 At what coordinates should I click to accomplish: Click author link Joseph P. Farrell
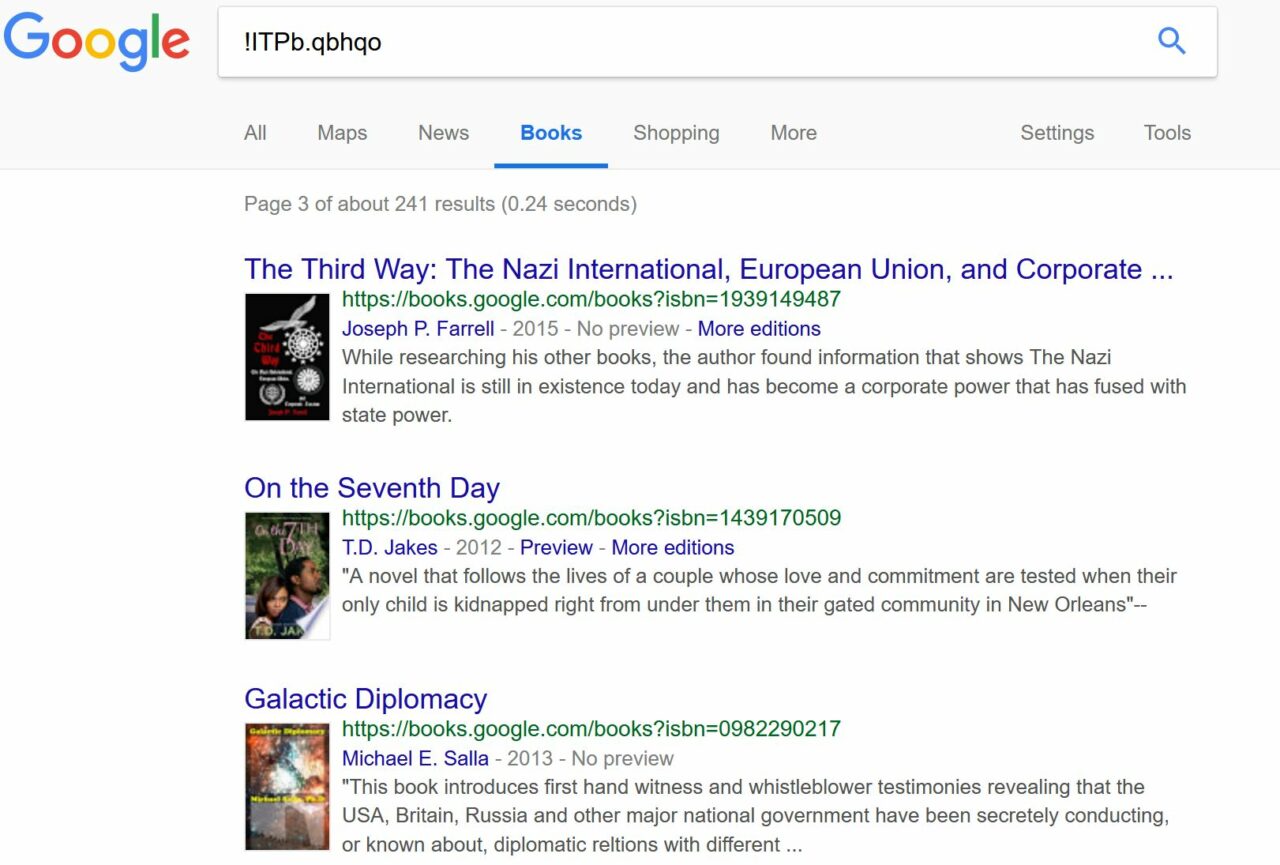(x=418, y=329)
